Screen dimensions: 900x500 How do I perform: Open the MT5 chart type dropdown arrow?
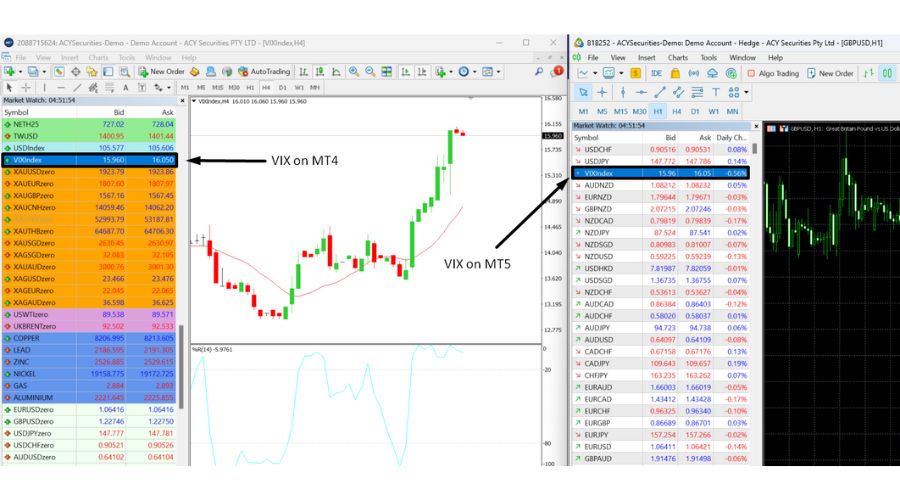[597, 73]
